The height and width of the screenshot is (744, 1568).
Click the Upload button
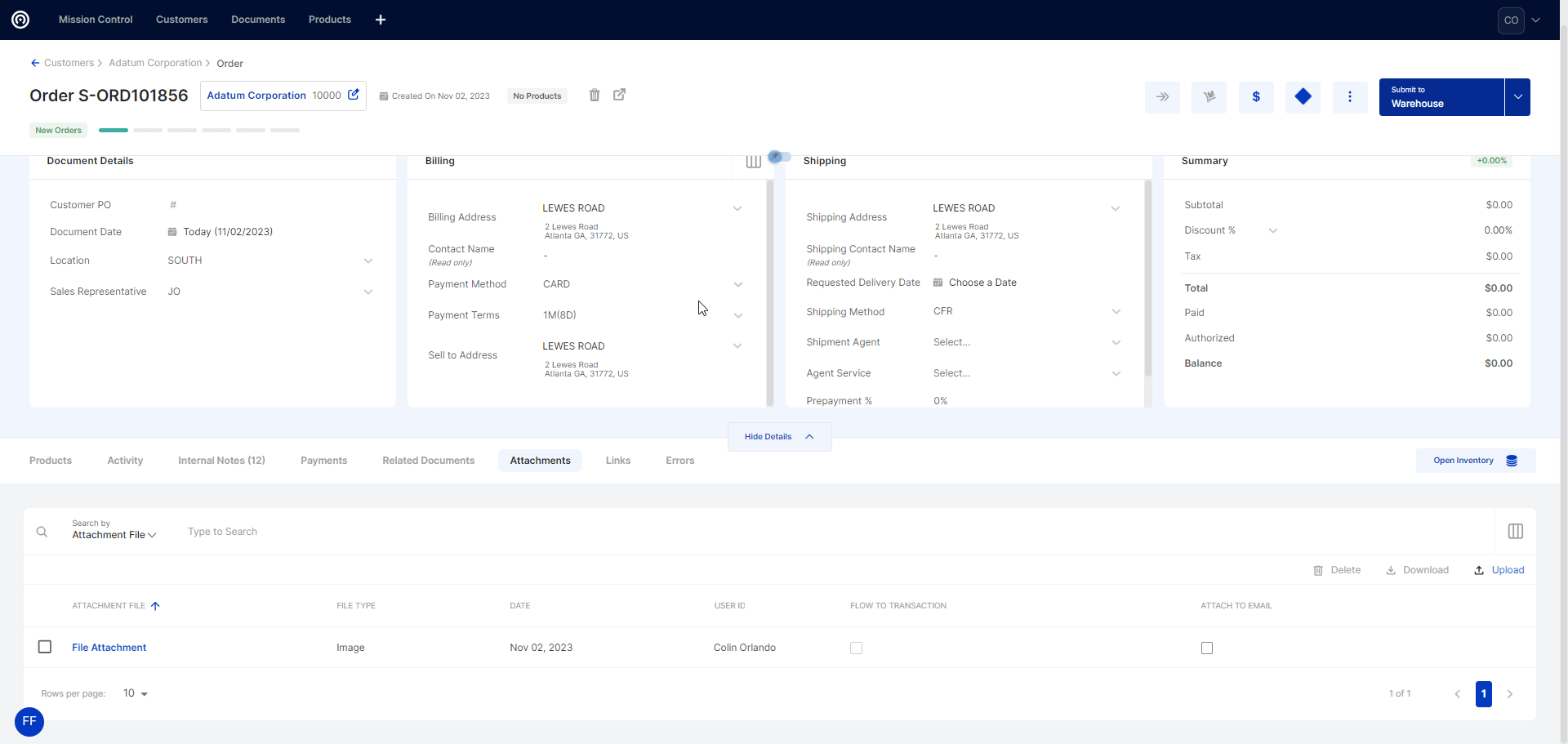(1499, 570)
